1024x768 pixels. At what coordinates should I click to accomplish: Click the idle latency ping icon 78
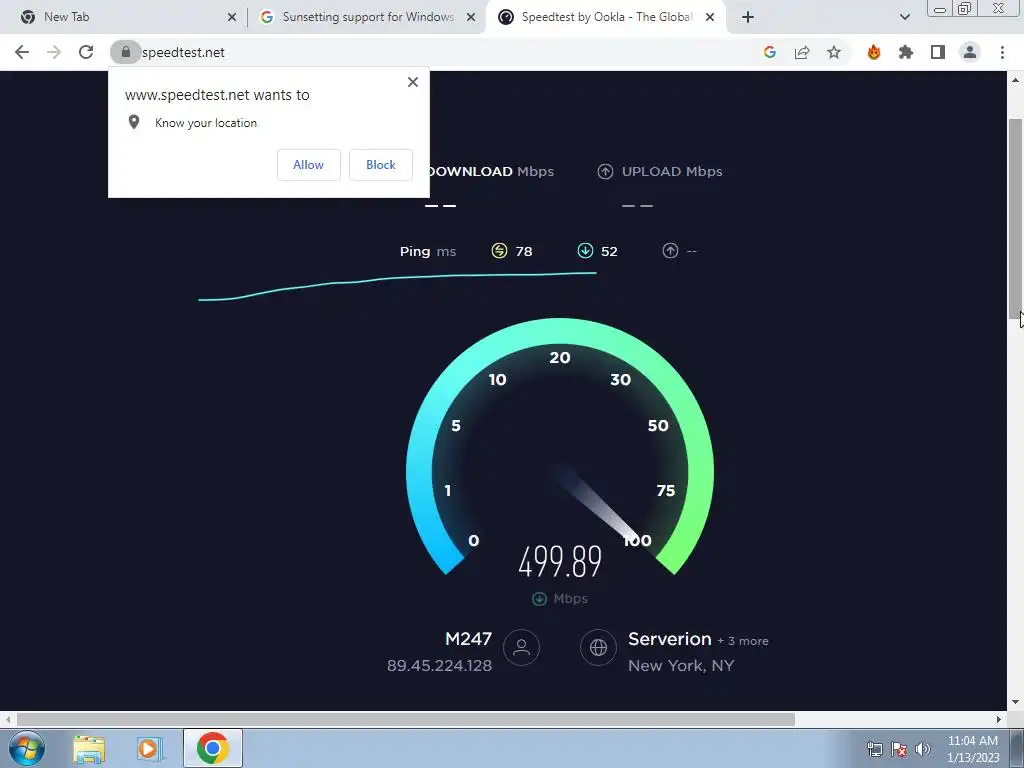coord(499,251)
